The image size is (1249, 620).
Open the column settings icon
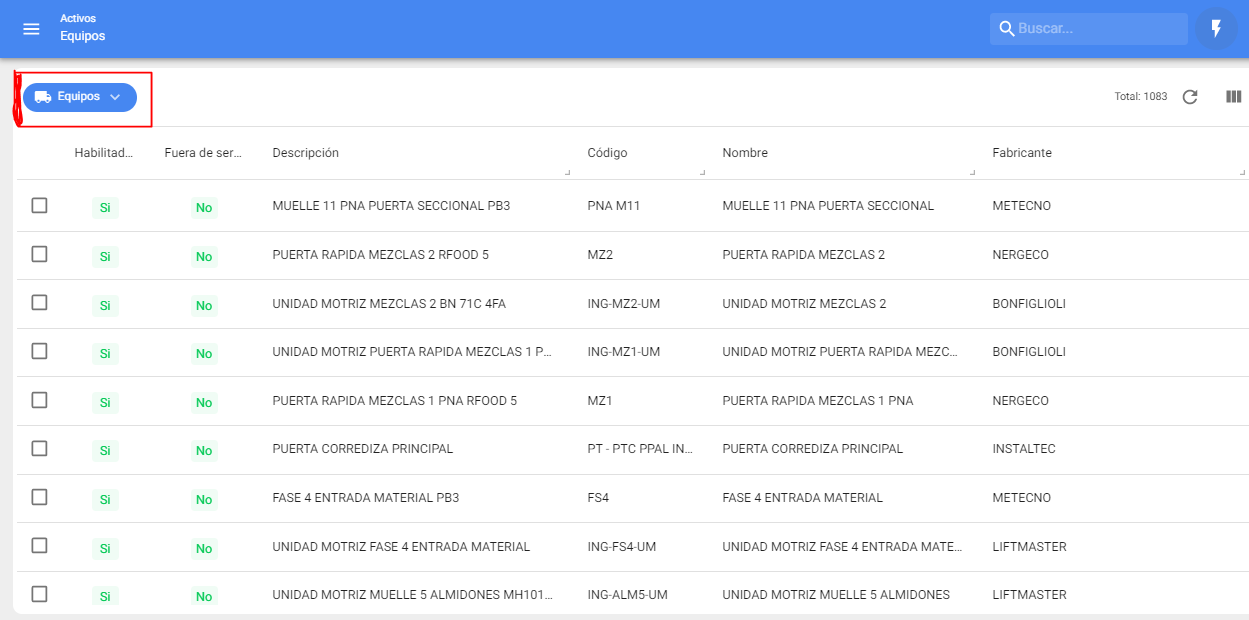coord(1233,97)
